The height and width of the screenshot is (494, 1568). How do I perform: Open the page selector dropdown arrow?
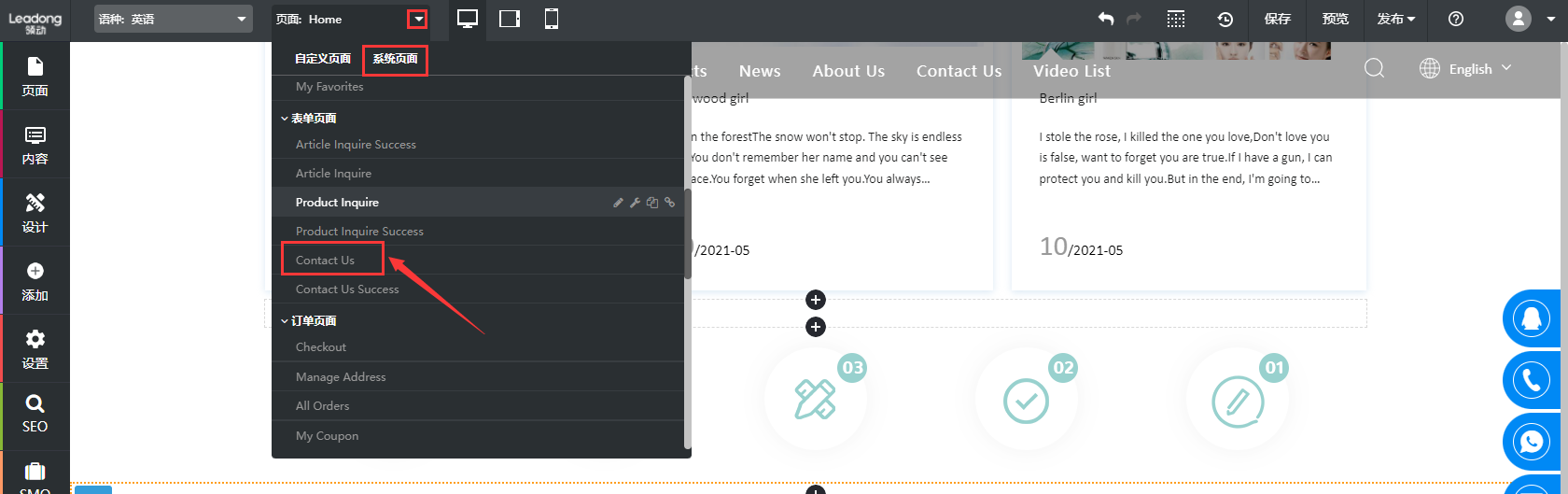(418, 19)
